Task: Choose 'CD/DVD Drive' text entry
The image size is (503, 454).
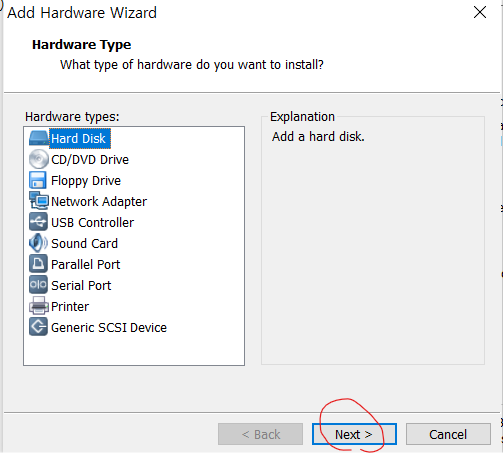Action: 90,160
